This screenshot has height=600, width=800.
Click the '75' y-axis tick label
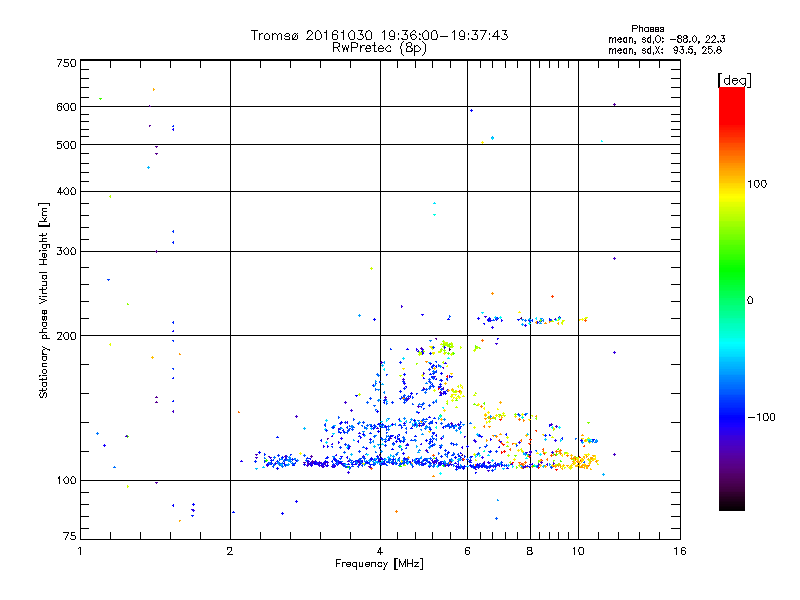pos(70,536)
